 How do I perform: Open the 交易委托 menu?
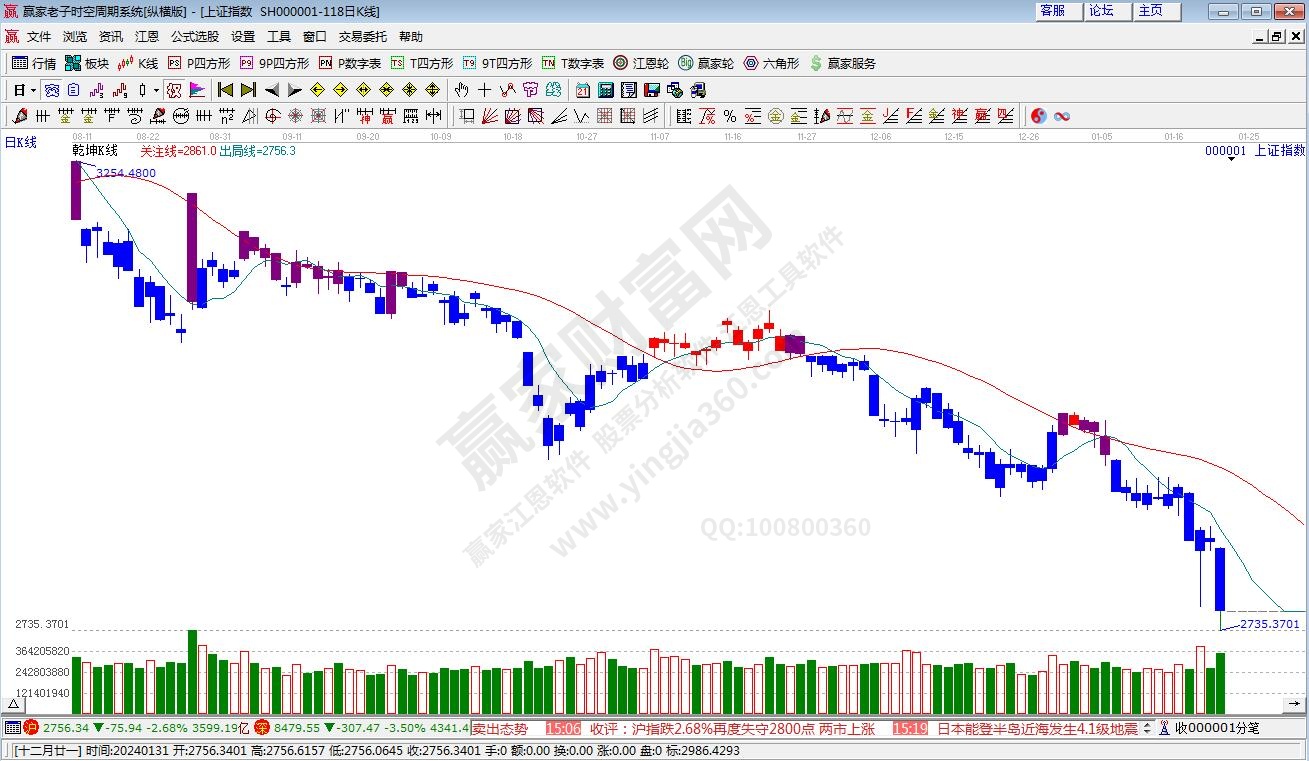click(x=362, y=36)
